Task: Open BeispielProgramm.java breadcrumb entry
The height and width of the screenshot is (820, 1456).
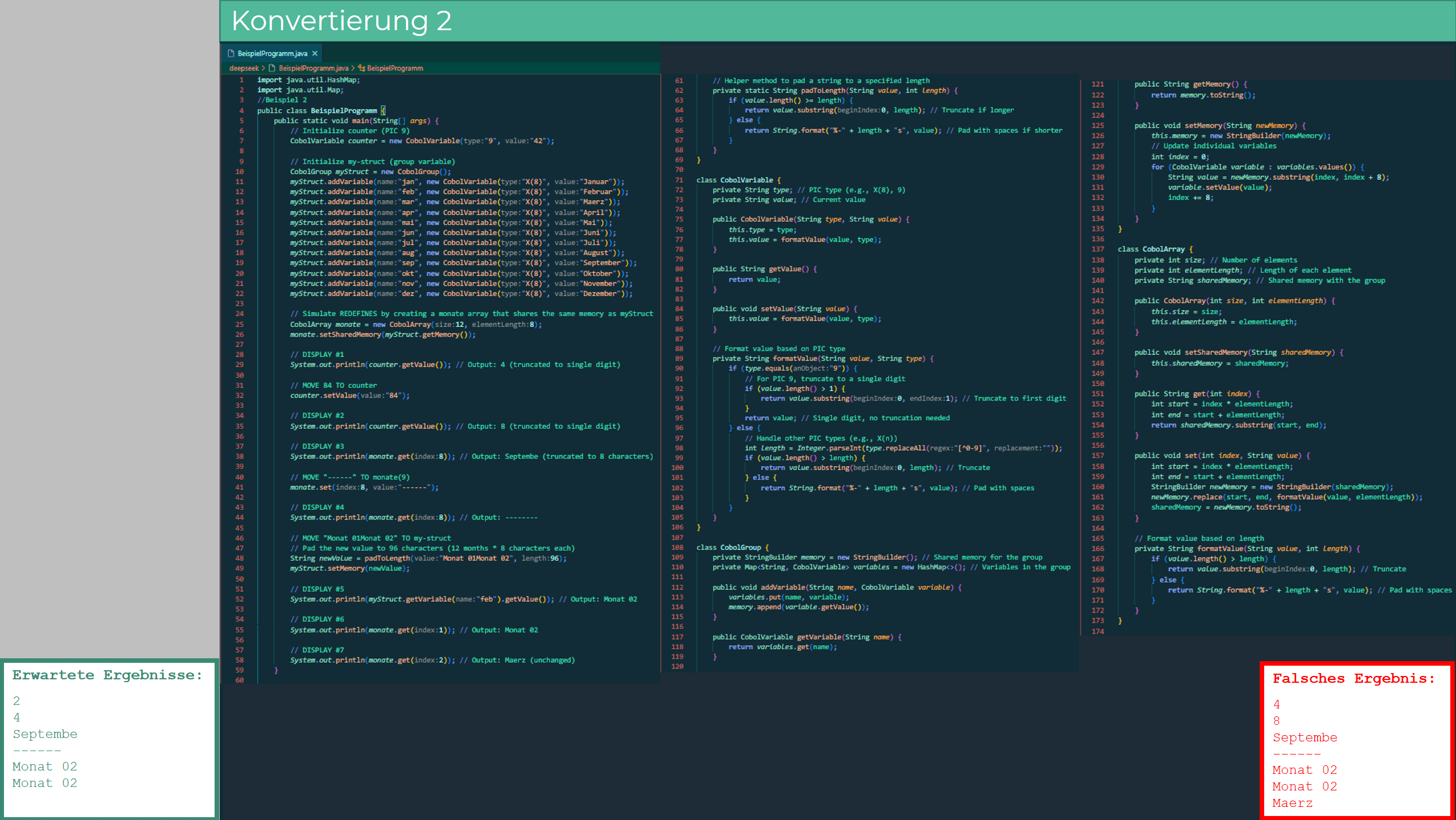Action: (x=313, y=68)
